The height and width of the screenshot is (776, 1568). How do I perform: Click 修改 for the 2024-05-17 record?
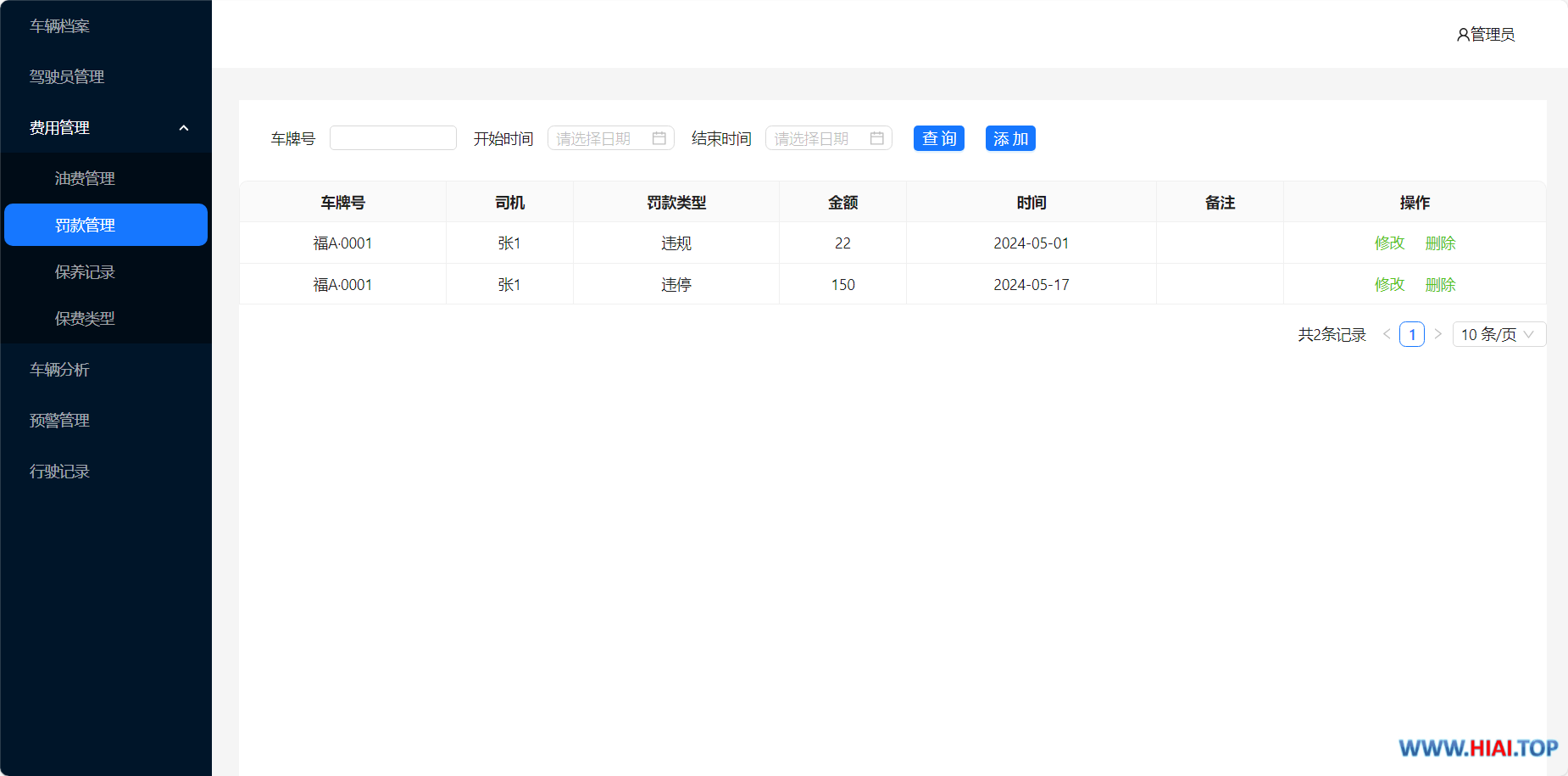coord(1390,285)
